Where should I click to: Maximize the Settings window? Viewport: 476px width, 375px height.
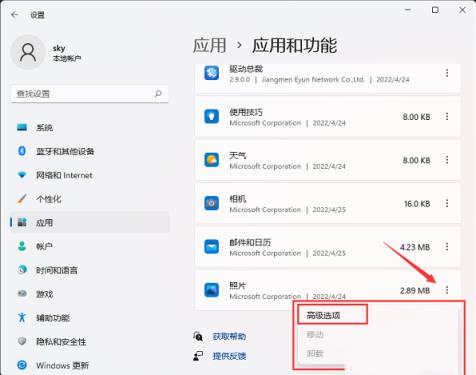pyautogui.click(x=435, y=10)
